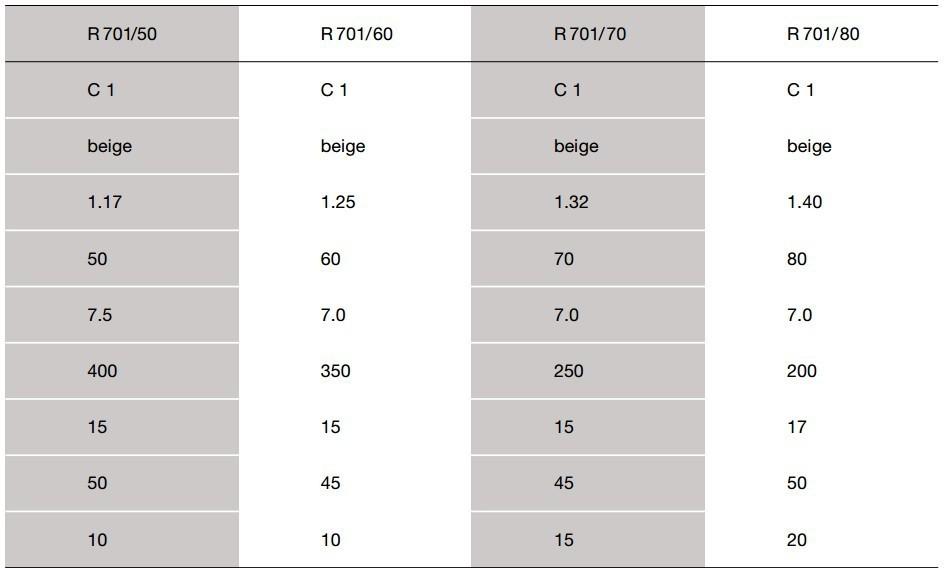948x568 pixels.
Task: Click the cell containing 200
Action: [x=802, y=371]
